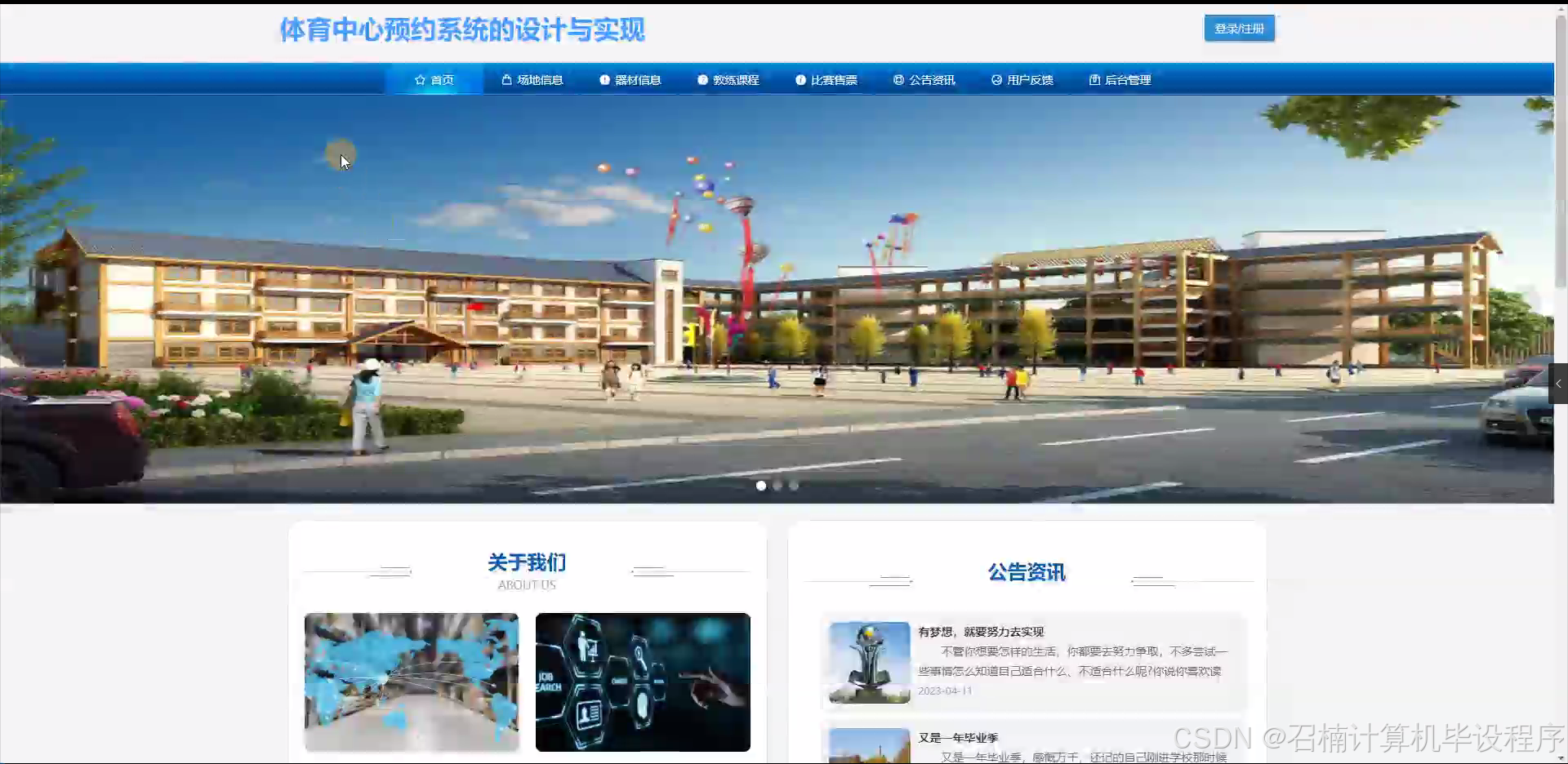Go to 后台管理 in the navigation bar
The height and width of the screenshot is (764, 1568).
click(x=1120, y=80)
